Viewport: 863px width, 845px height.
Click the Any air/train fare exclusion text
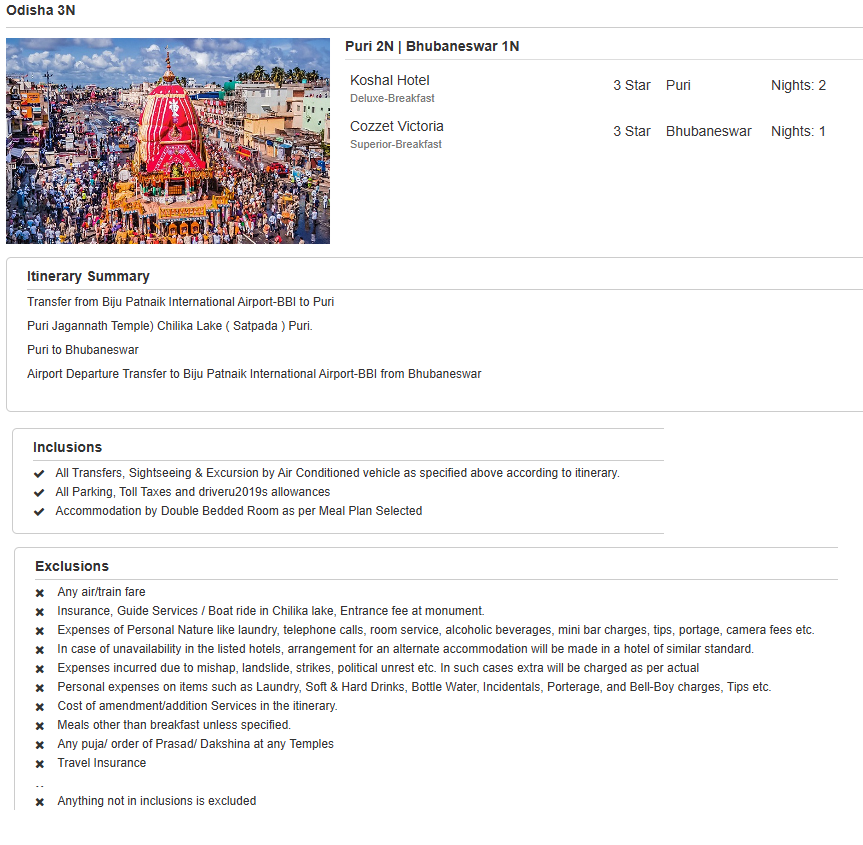pos(101,592)
